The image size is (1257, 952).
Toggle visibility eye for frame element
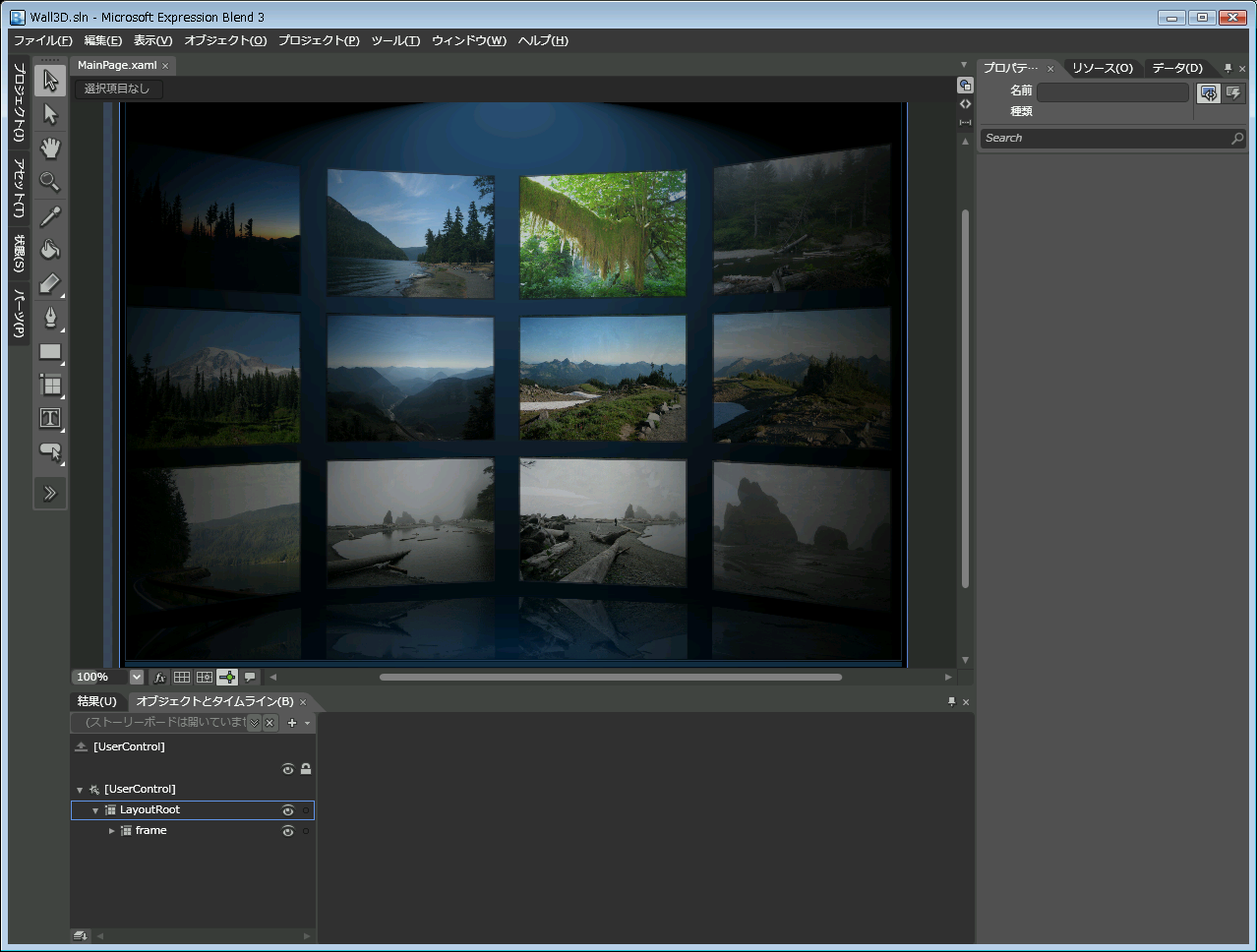[288, 831]
